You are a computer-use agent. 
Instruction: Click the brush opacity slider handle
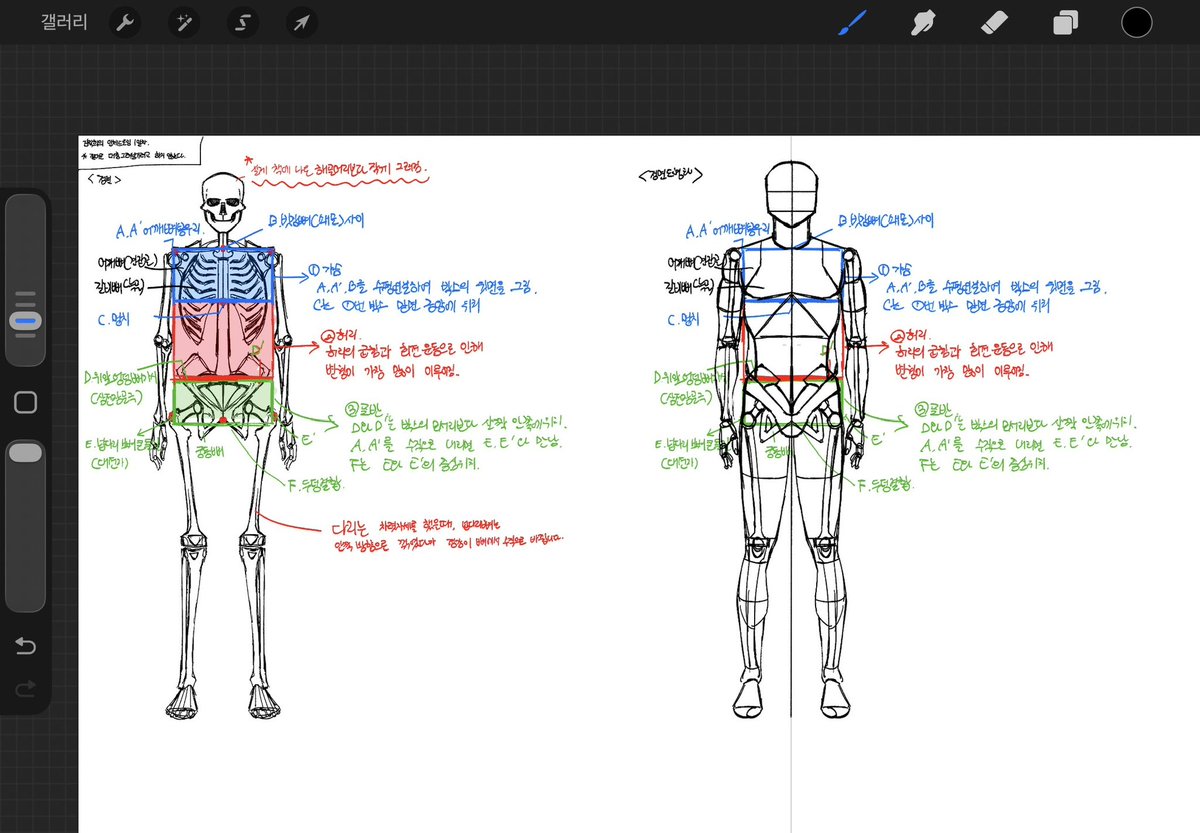(x=25, y=453)
